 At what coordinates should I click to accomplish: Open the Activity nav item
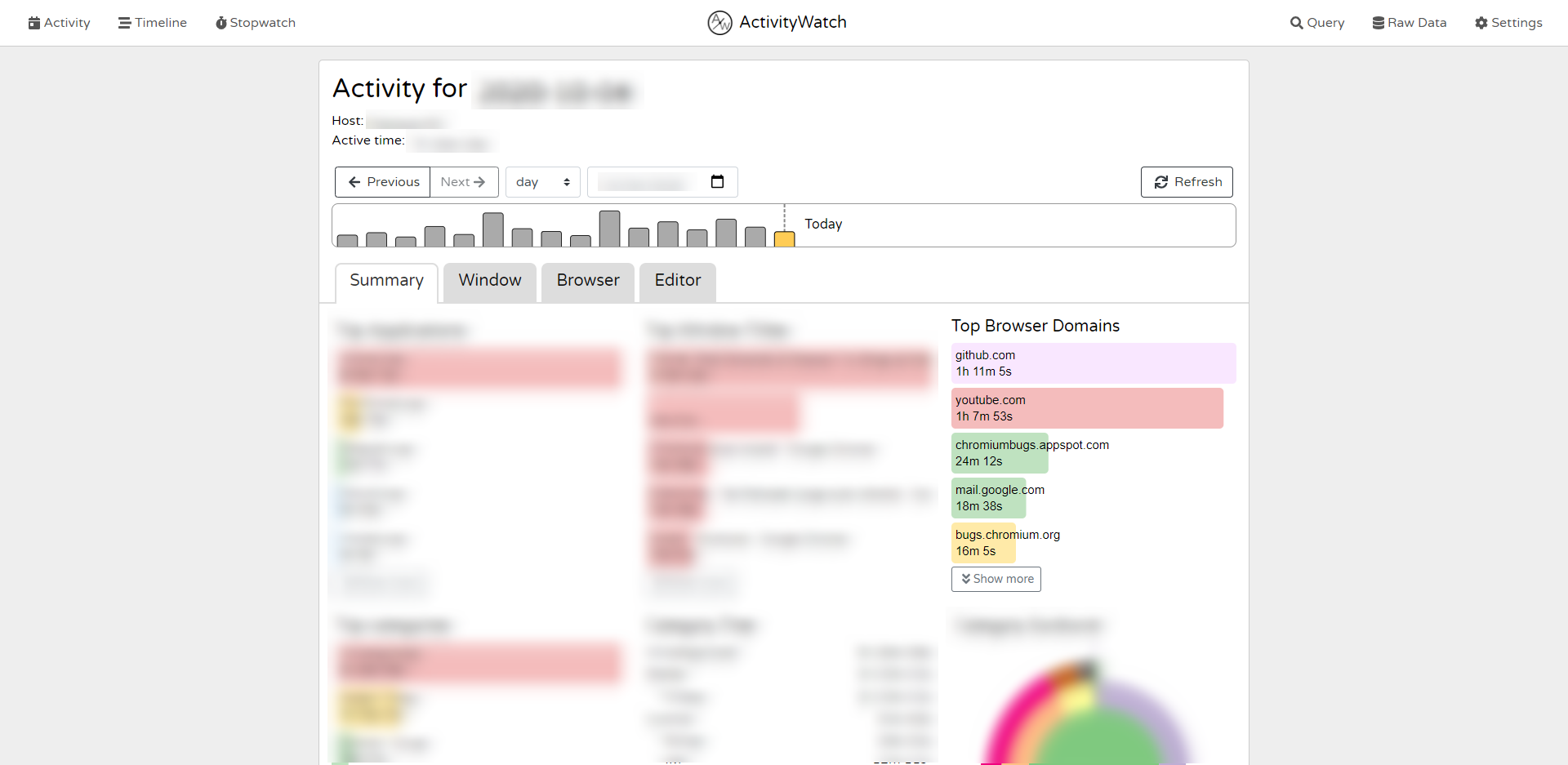click(x=59, y=23)
